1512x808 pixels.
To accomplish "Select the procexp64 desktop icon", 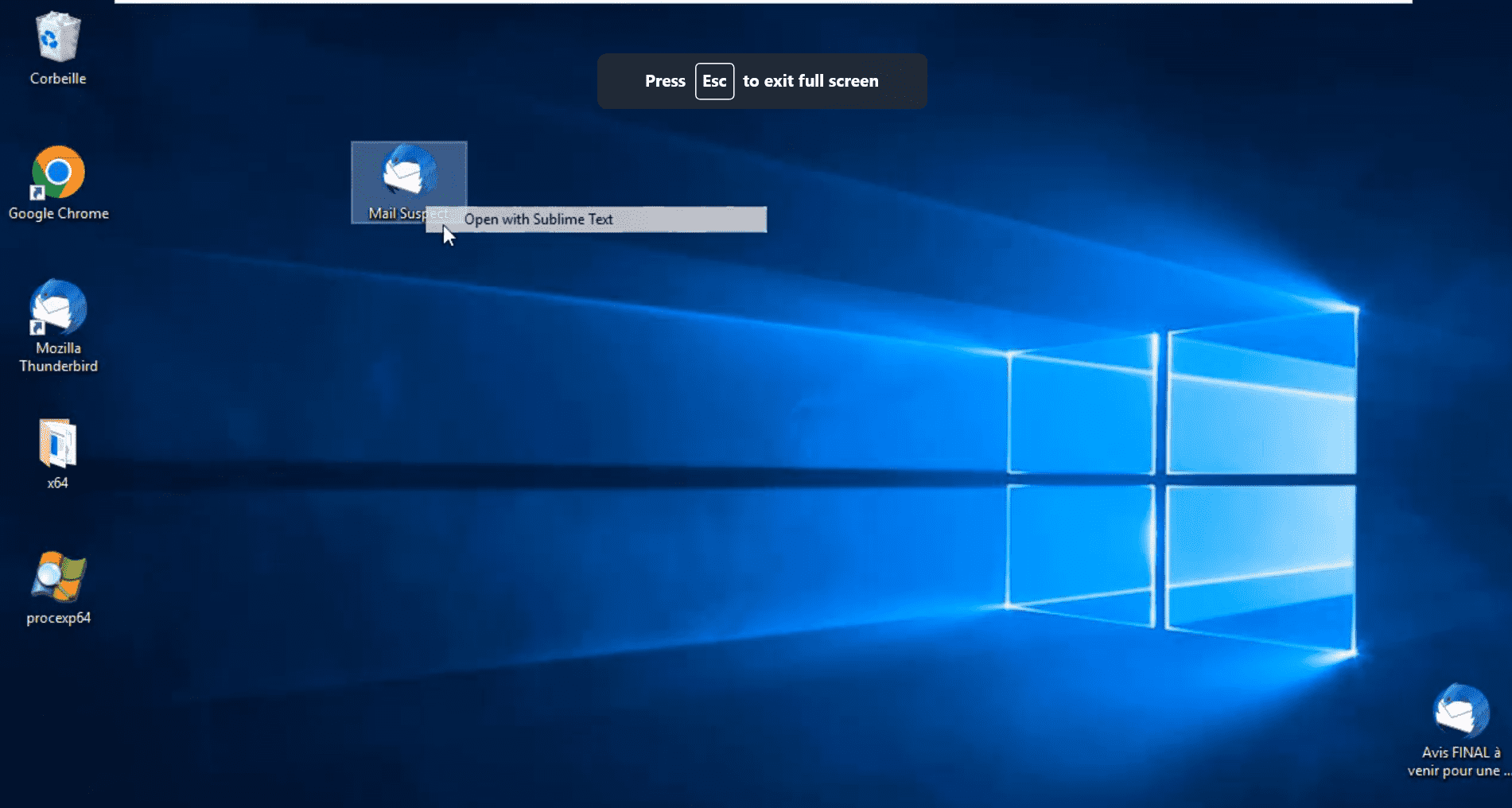I will pyautogui.click(x=58, y=577).
